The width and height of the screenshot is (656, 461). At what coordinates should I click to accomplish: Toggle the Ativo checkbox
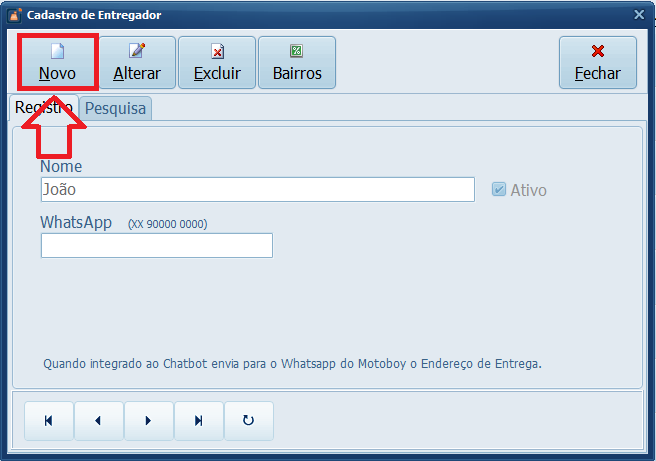[x=498, y=190]
